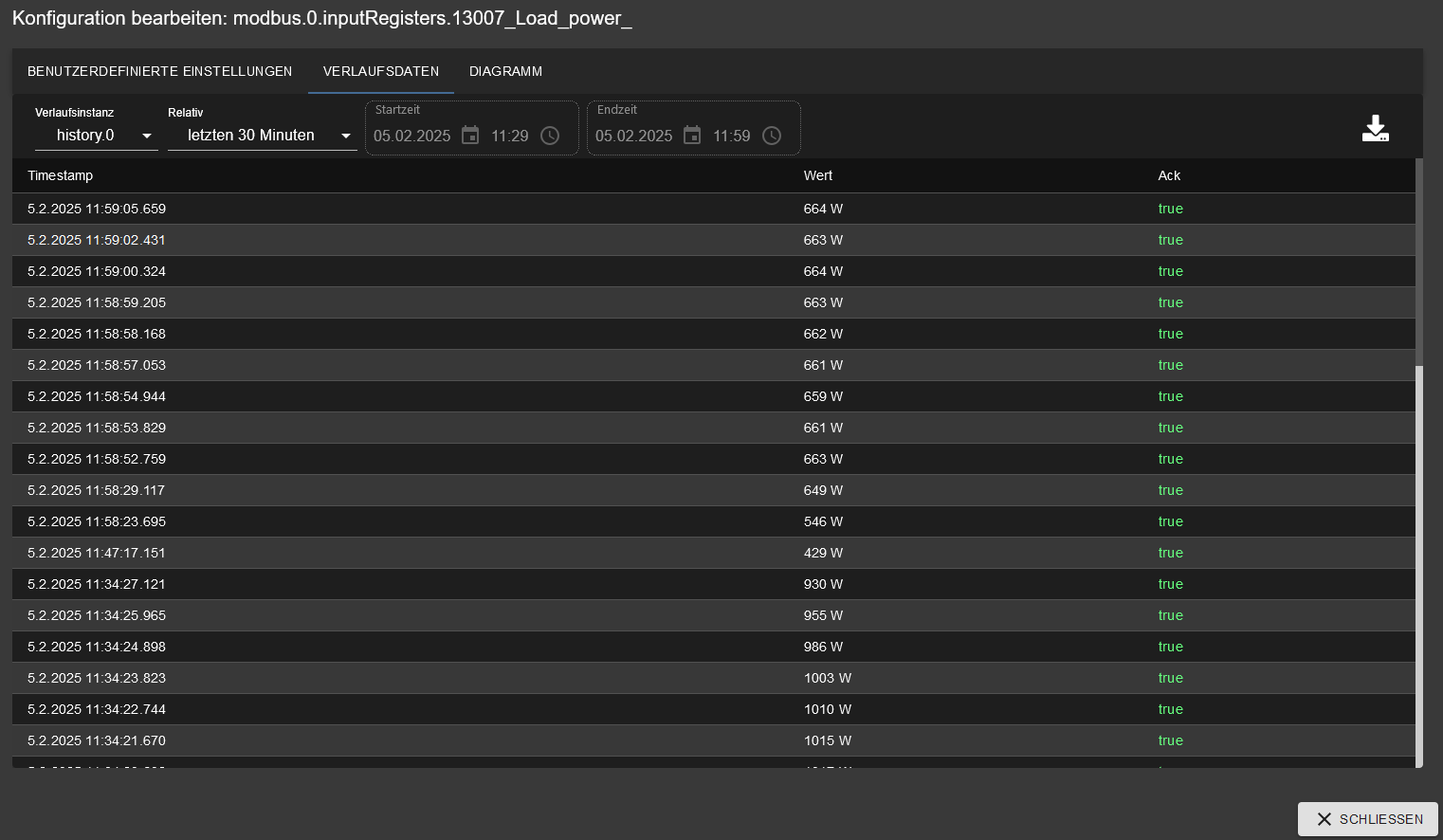Expand the Verlaufsinstanz history.0 dropdown
Image resolution: width=1443 pixels, height=840 pixels.
(97, 136)
